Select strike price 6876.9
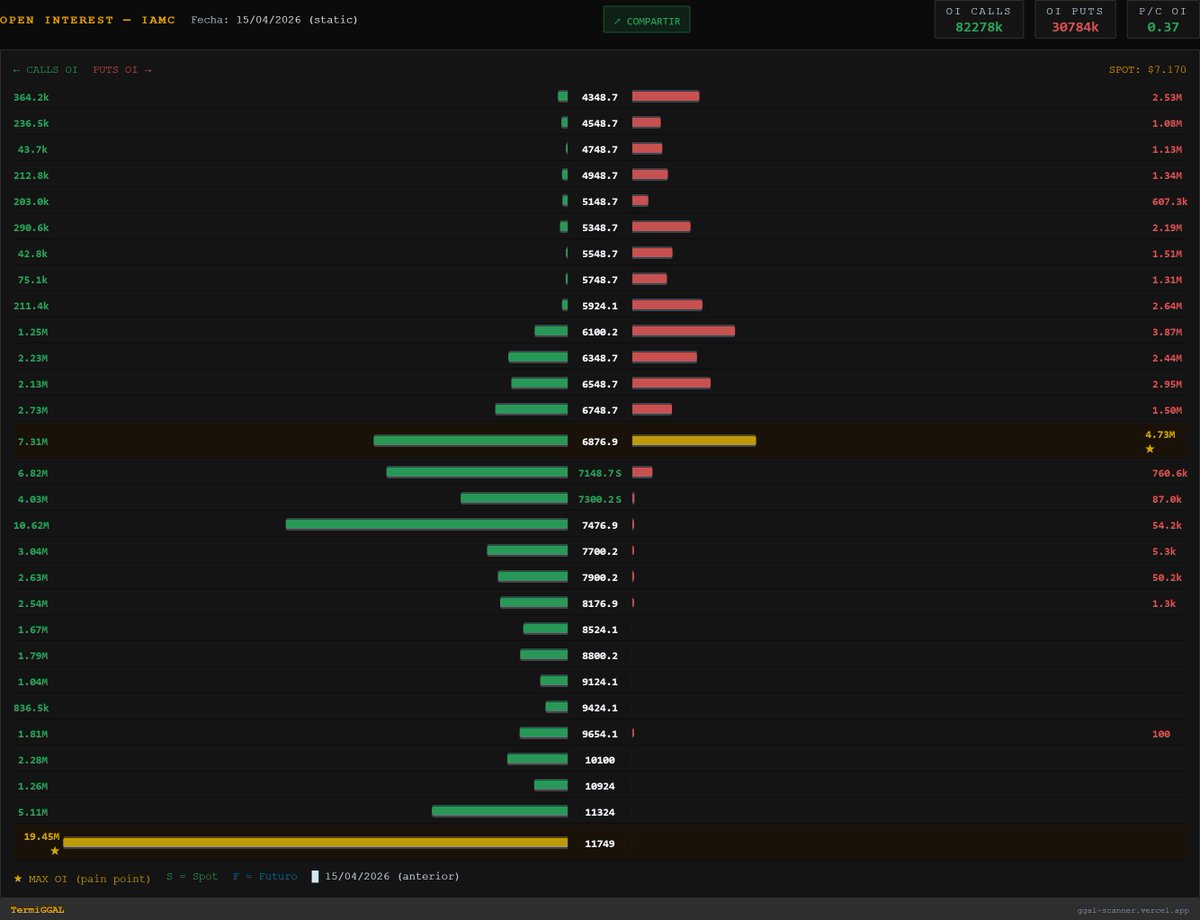The width and height of the screenshot is (1200, 920). pyautogui.click(x=600, y=441)
